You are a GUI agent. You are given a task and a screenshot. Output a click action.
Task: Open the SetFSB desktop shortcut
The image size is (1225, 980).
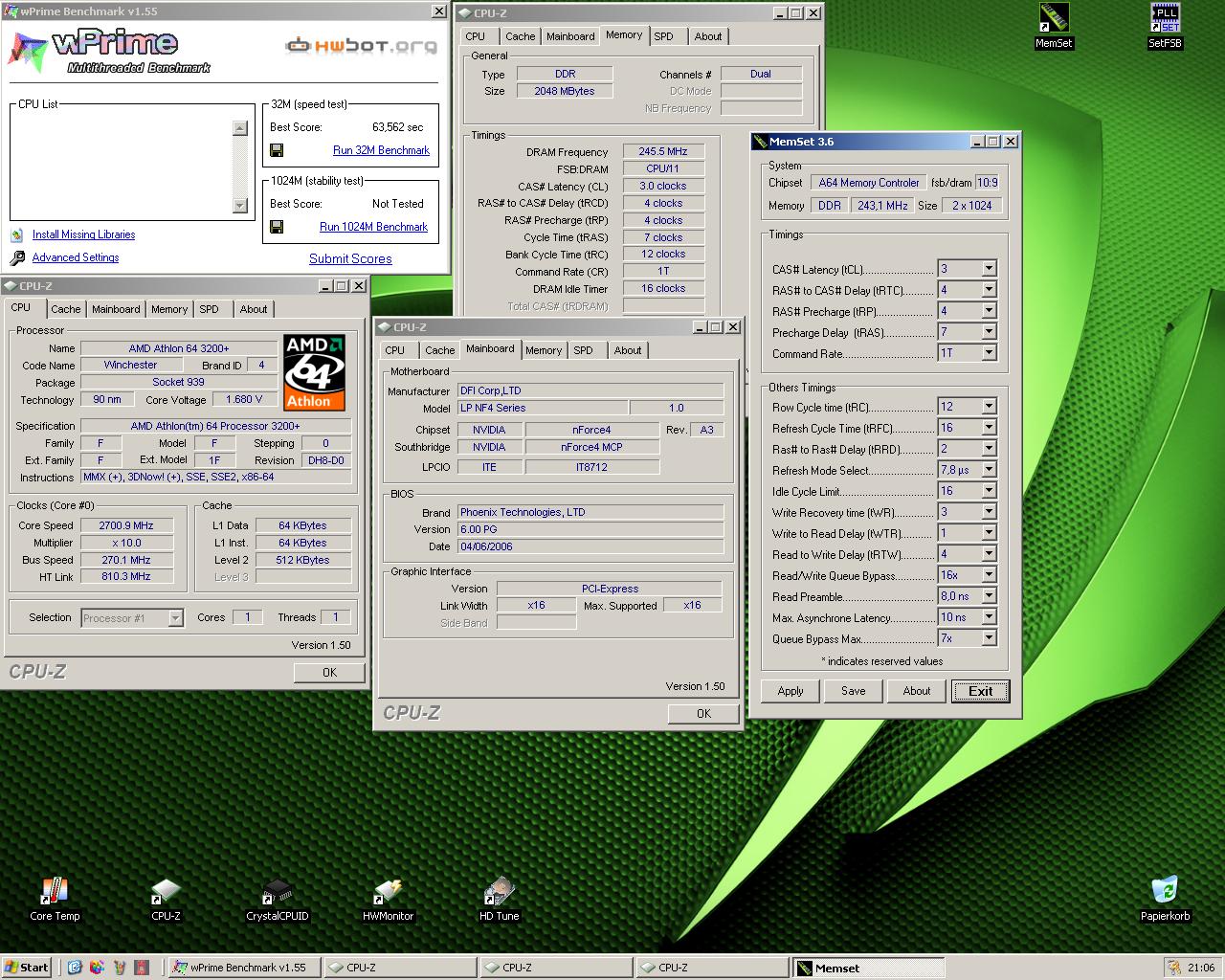click(x=1165, y=26)
